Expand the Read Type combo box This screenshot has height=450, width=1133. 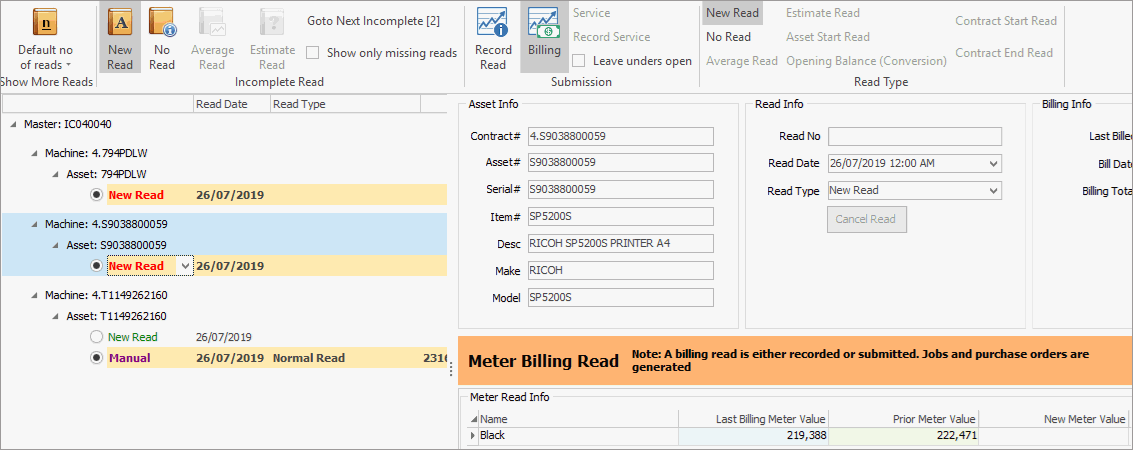point(992,191)
